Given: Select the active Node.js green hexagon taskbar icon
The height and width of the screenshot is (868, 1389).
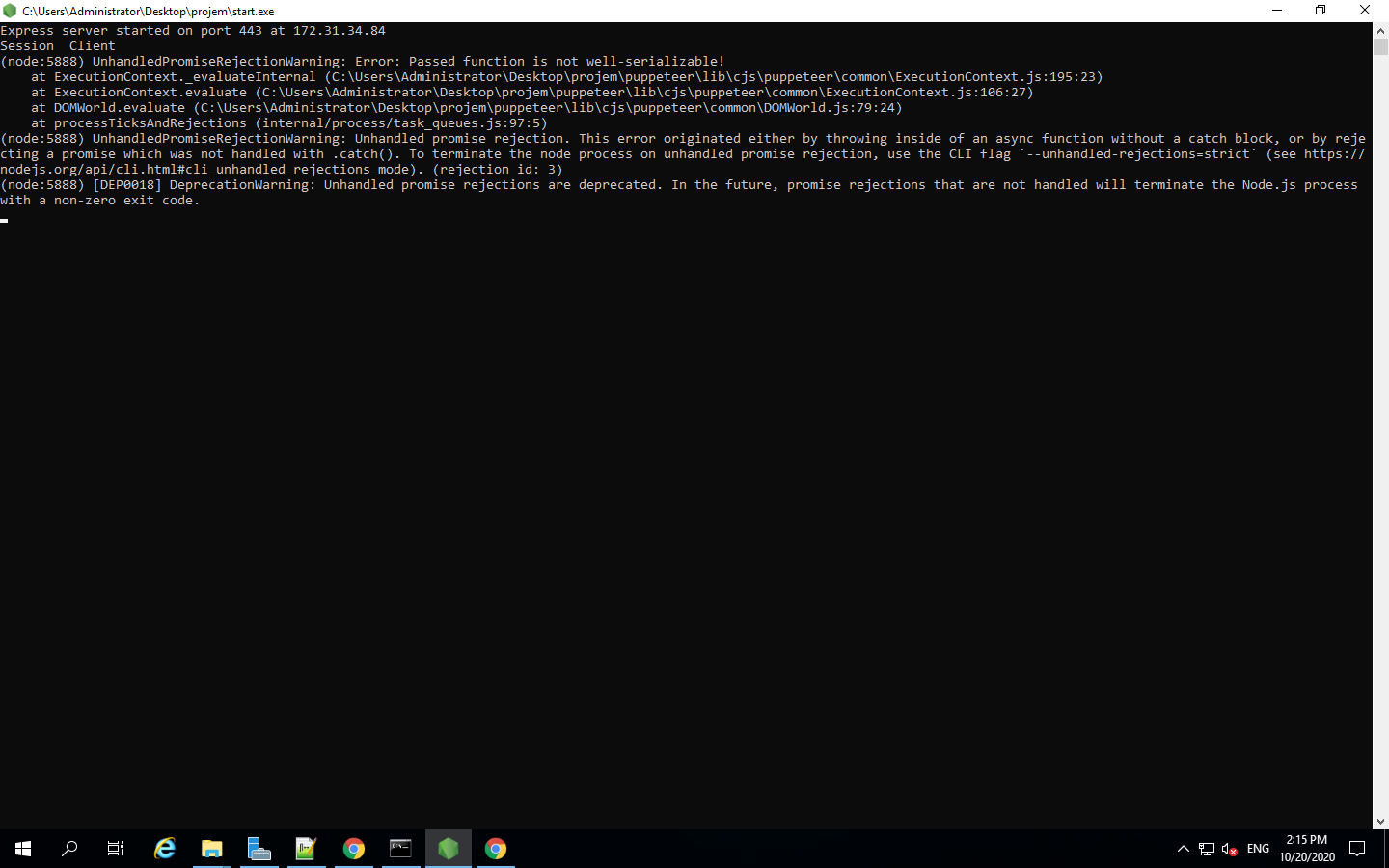Looking at the screenshot, I should tap(449, 849).
